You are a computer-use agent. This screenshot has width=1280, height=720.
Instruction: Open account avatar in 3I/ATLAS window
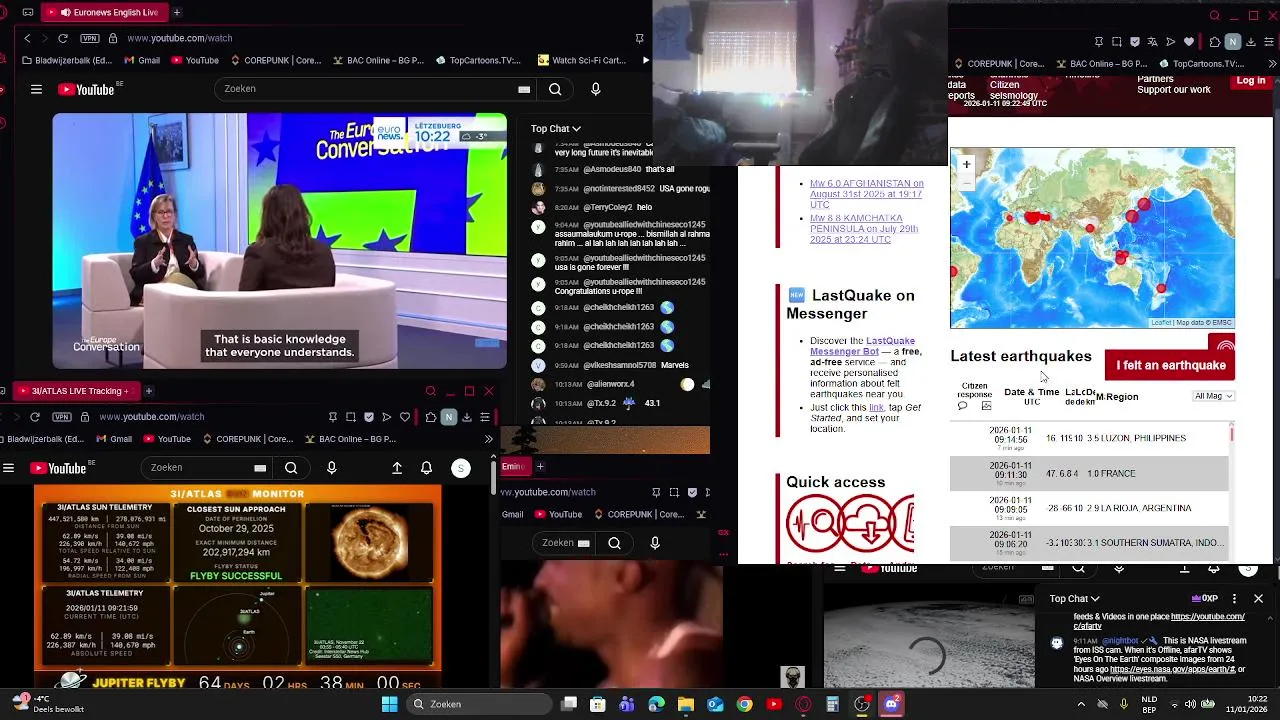pos(461,468)
